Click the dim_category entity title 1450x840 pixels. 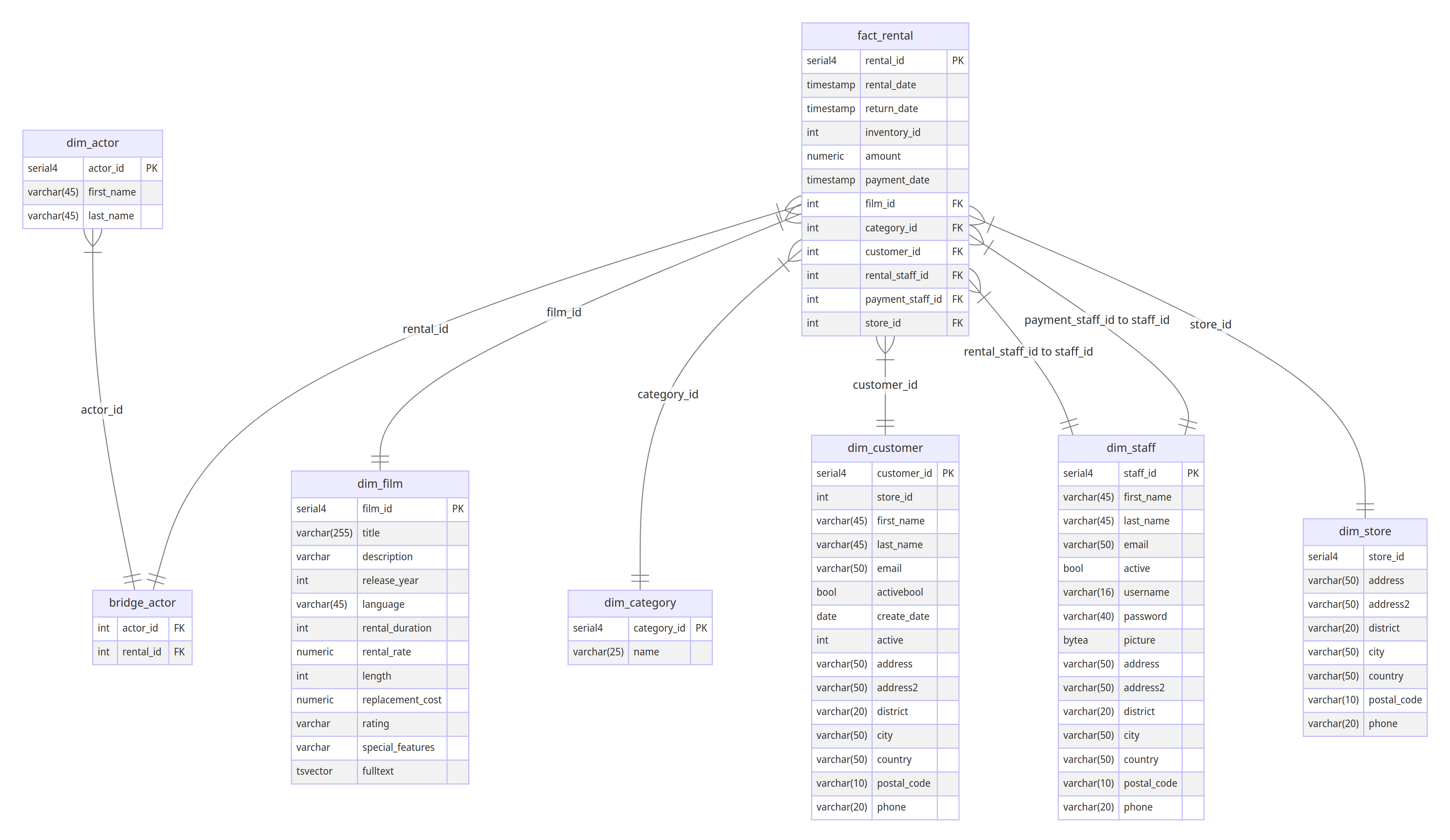click(x=640, y=603)
